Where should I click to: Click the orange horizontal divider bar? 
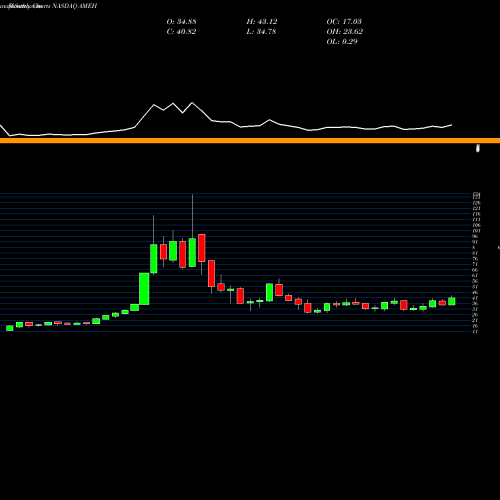coord(250,141)
